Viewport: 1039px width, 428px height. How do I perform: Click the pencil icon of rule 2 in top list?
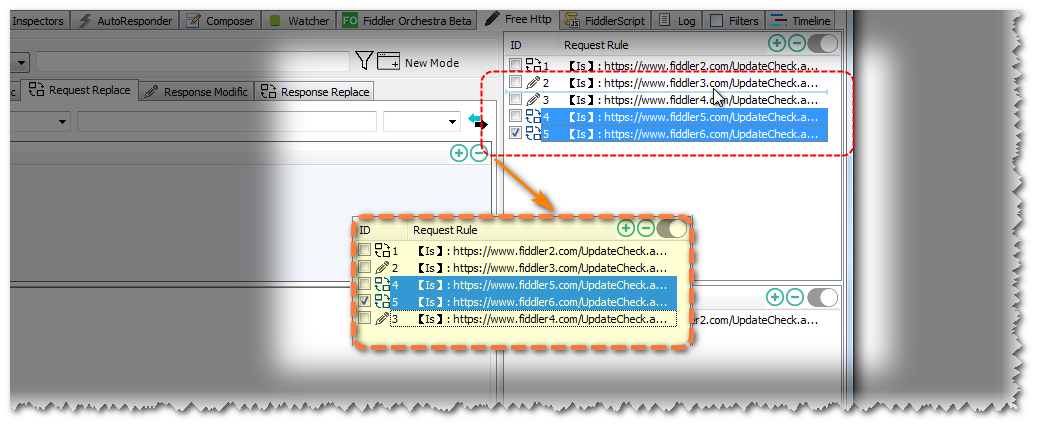click(533, 83)
